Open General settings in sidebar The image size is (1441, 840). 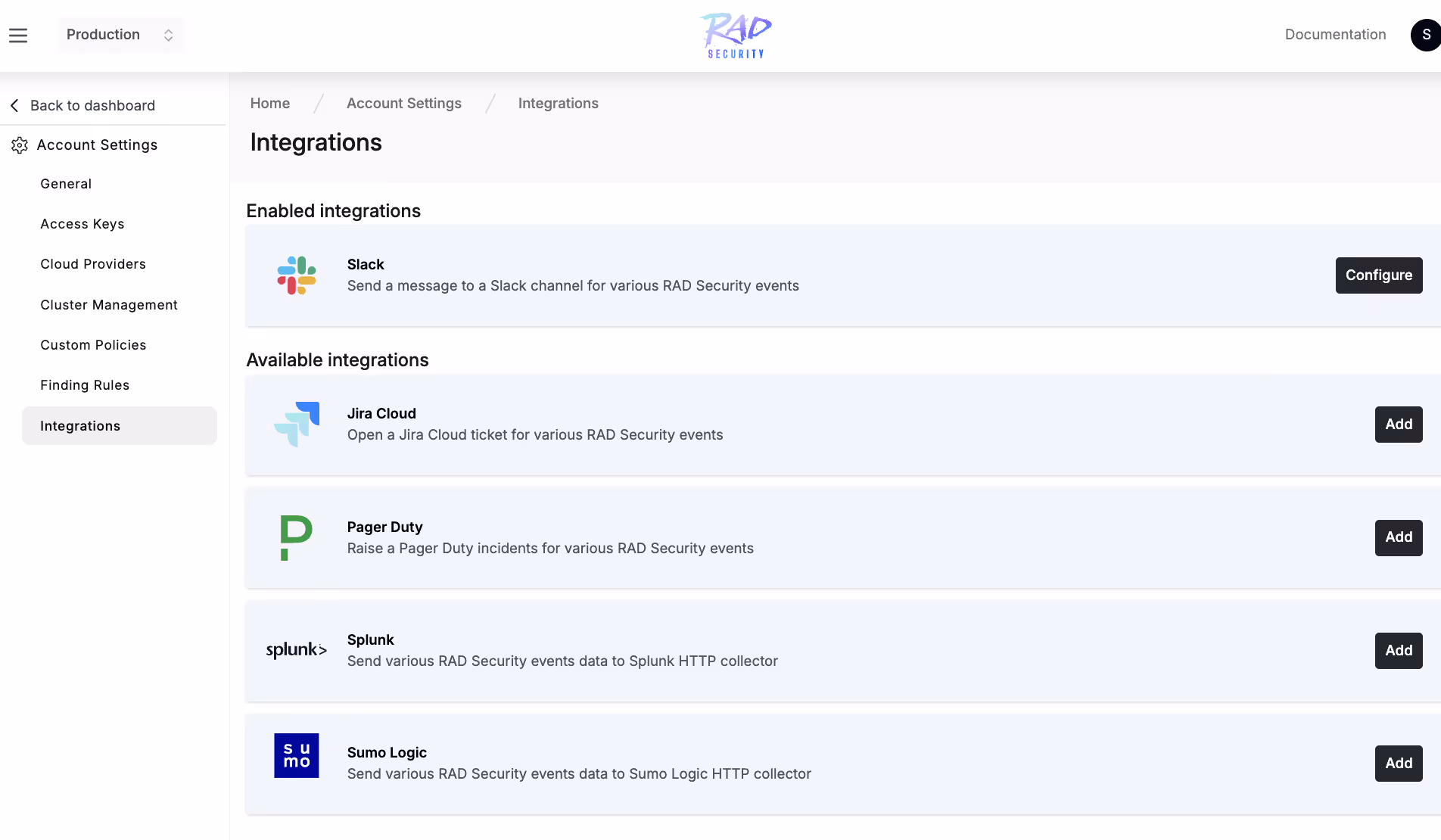tap(66, 184)
